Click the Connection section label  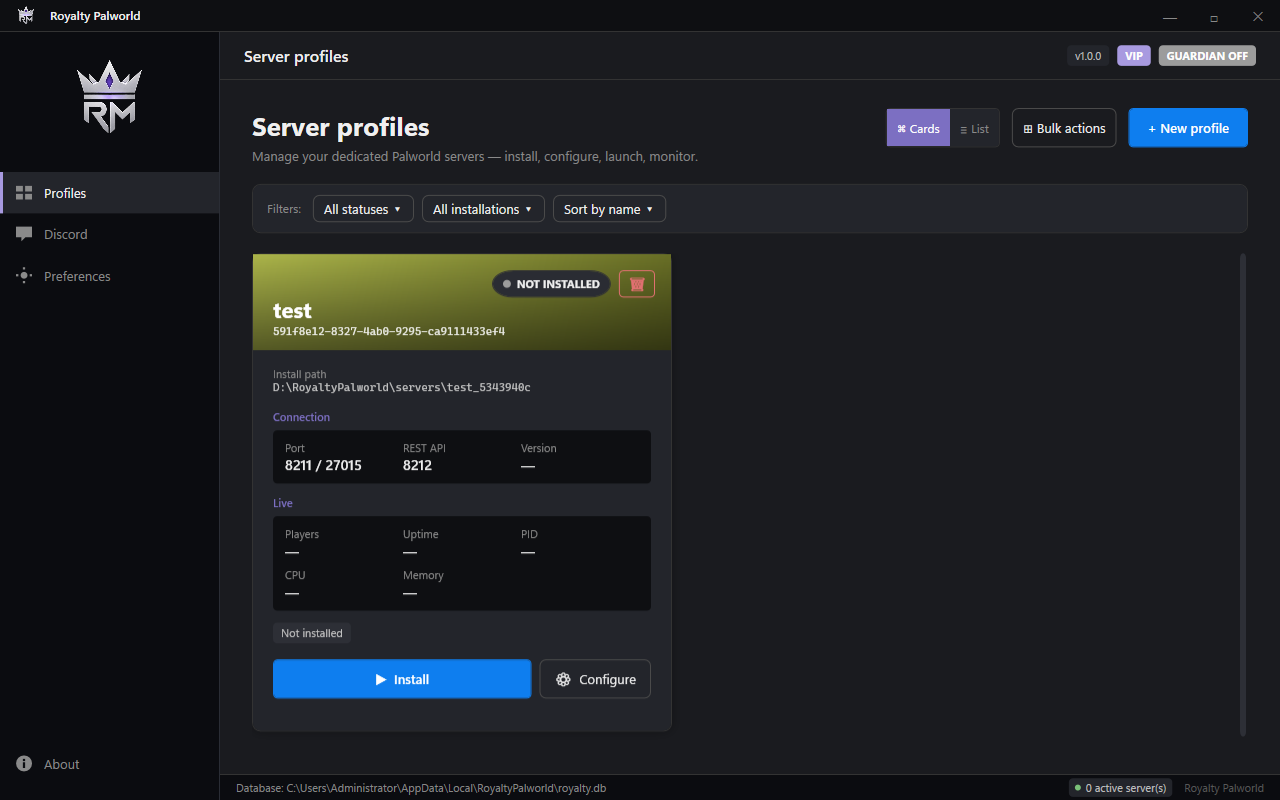301,417
